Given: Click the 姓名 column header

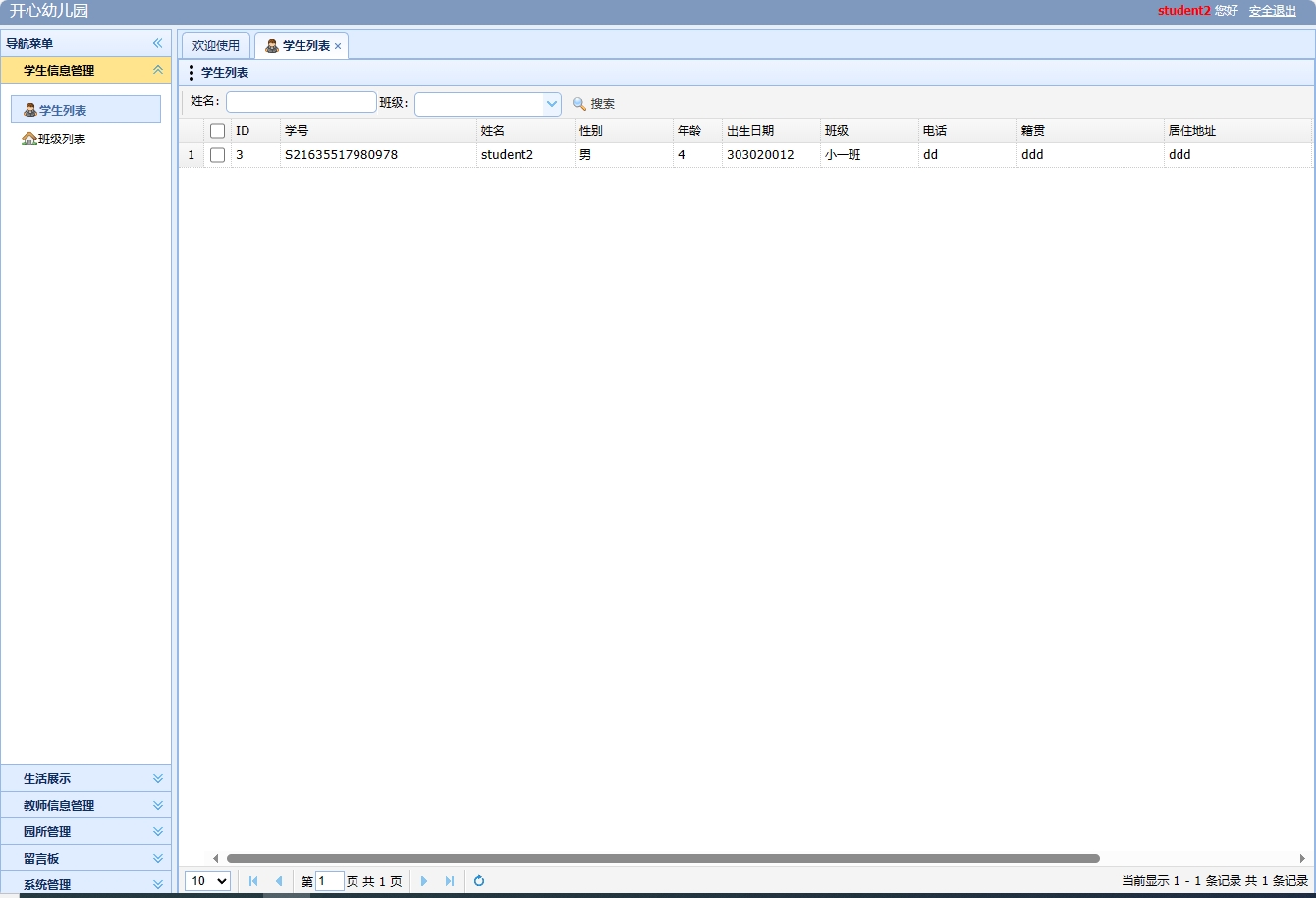Looking at the screenshot, I should pos(525,131).
